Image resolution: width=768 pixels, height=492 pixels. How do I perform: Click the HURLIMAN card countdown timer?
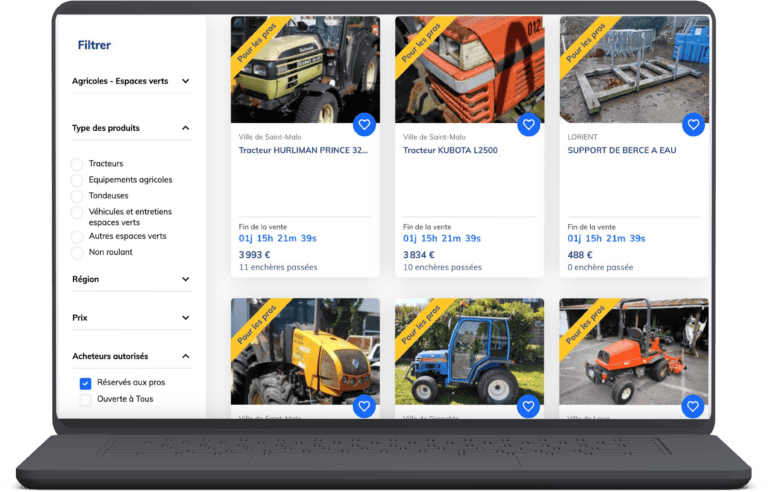tap(277, 239)
